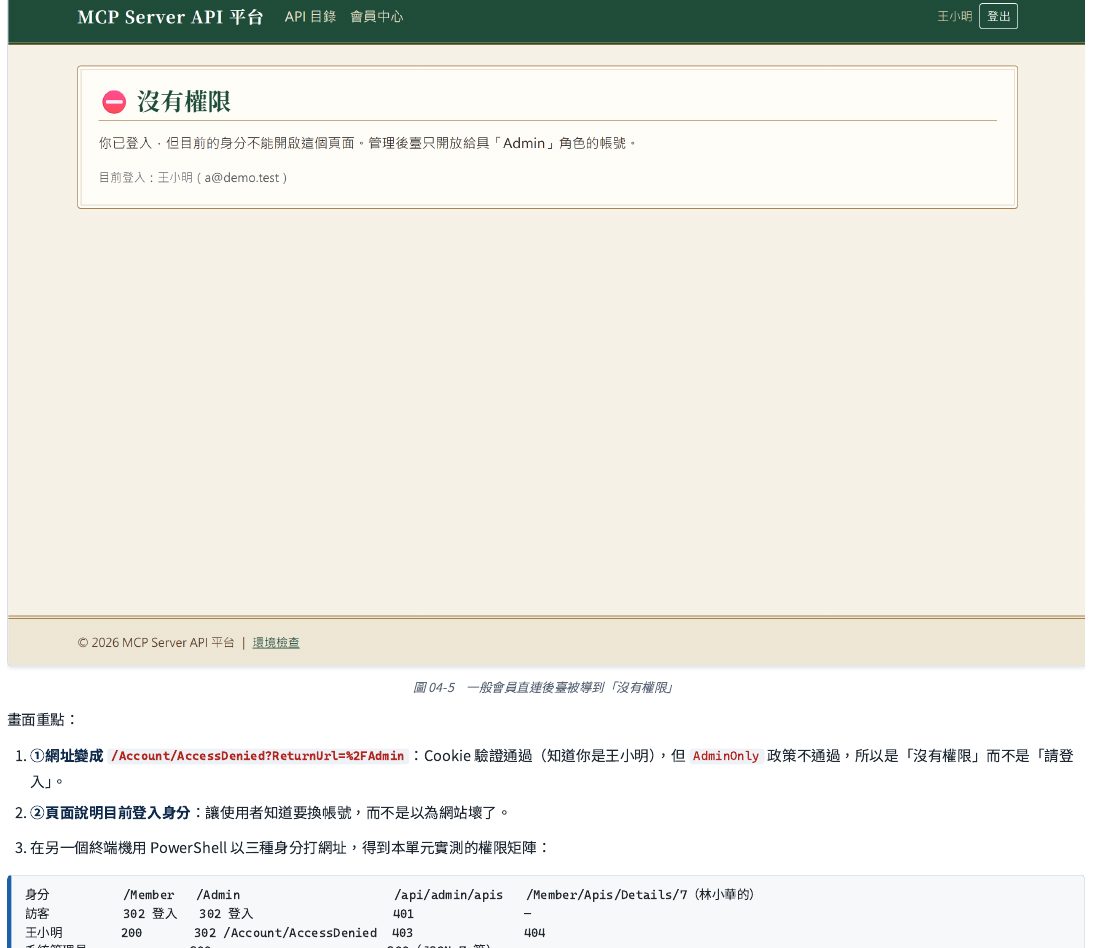Click the © 2026 MCP Server API 平台 footer text
The width and height of the screenshot is (1093, 948).
pos(156,643)
